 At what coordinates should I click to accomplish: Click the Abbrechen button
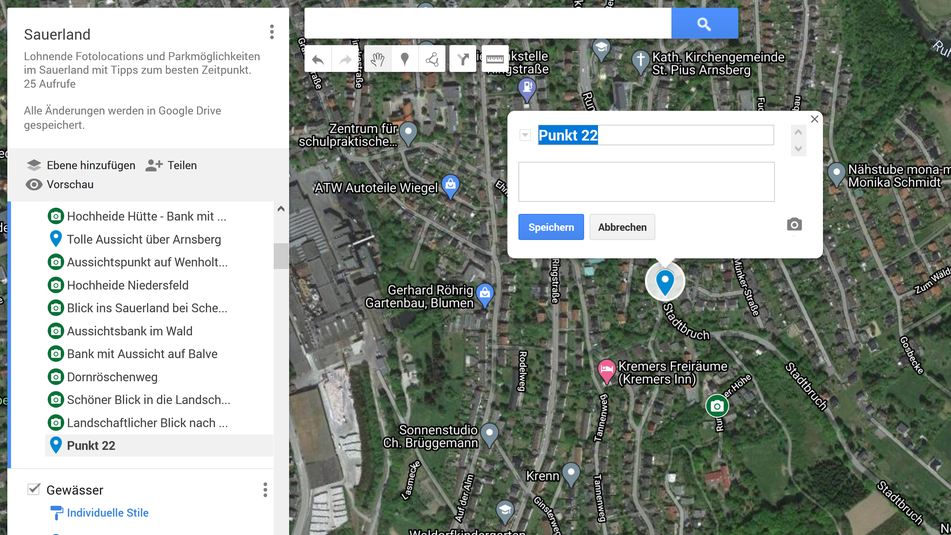click(622, 227)
